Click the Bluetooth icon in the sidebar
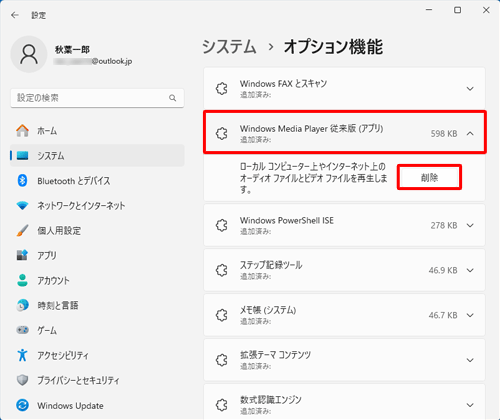Screen dimensions: 500x420 tap(22, 181)
